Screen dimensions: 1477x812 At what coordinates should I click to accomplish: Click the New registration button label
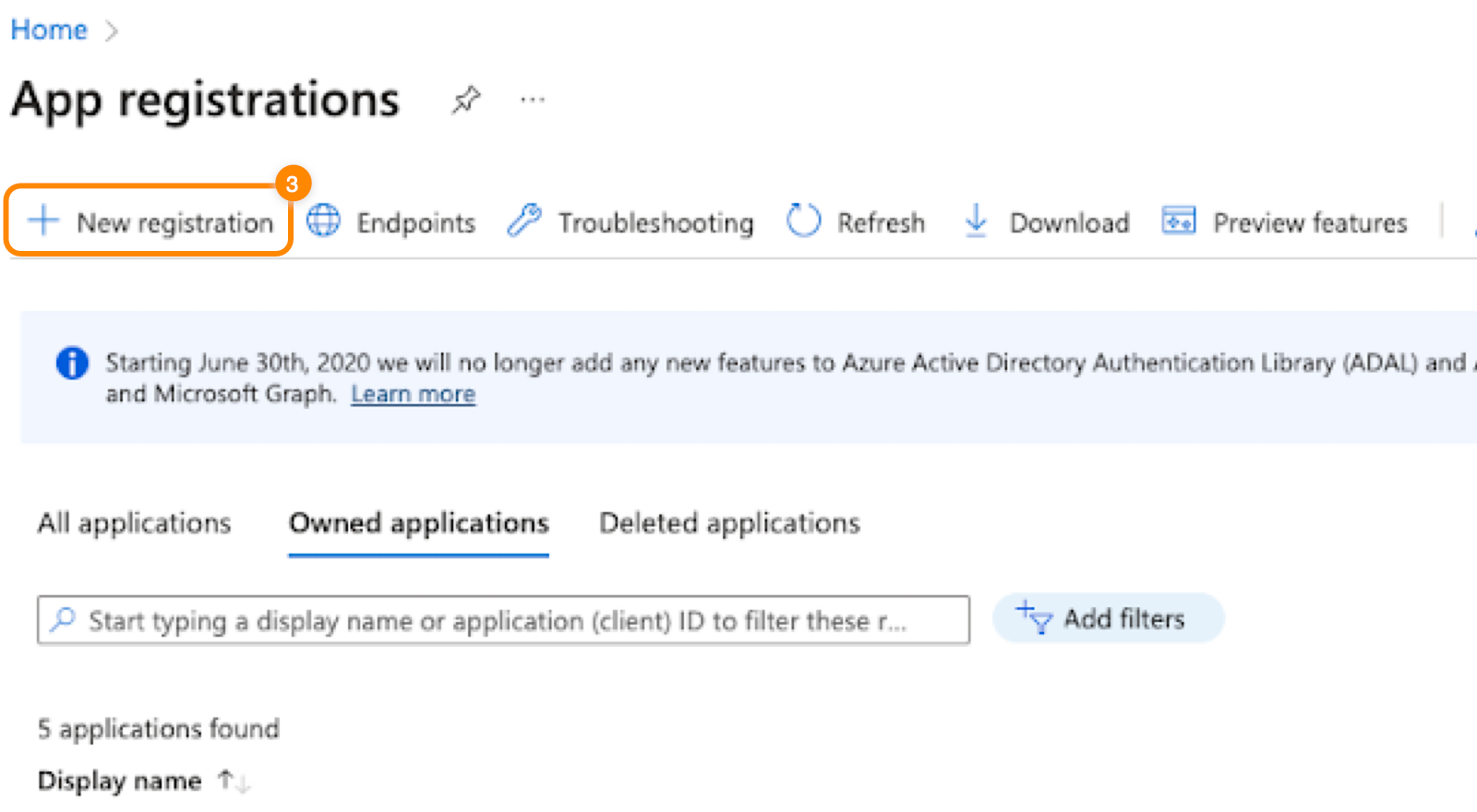[x=175, y=222]
